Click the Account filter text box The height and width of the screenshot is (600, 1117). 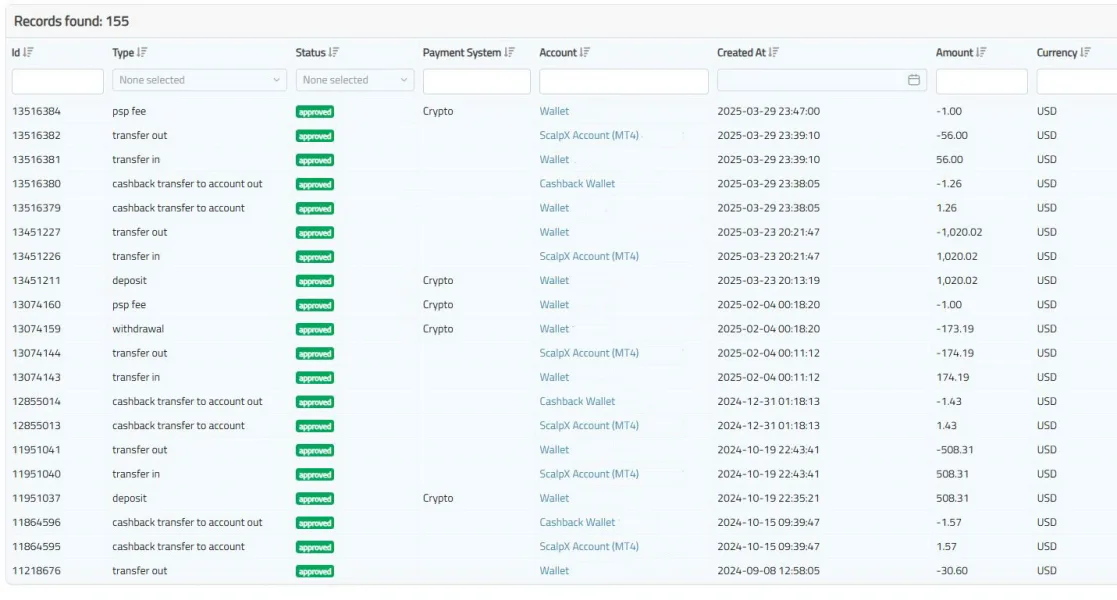(x=623, y=81)
